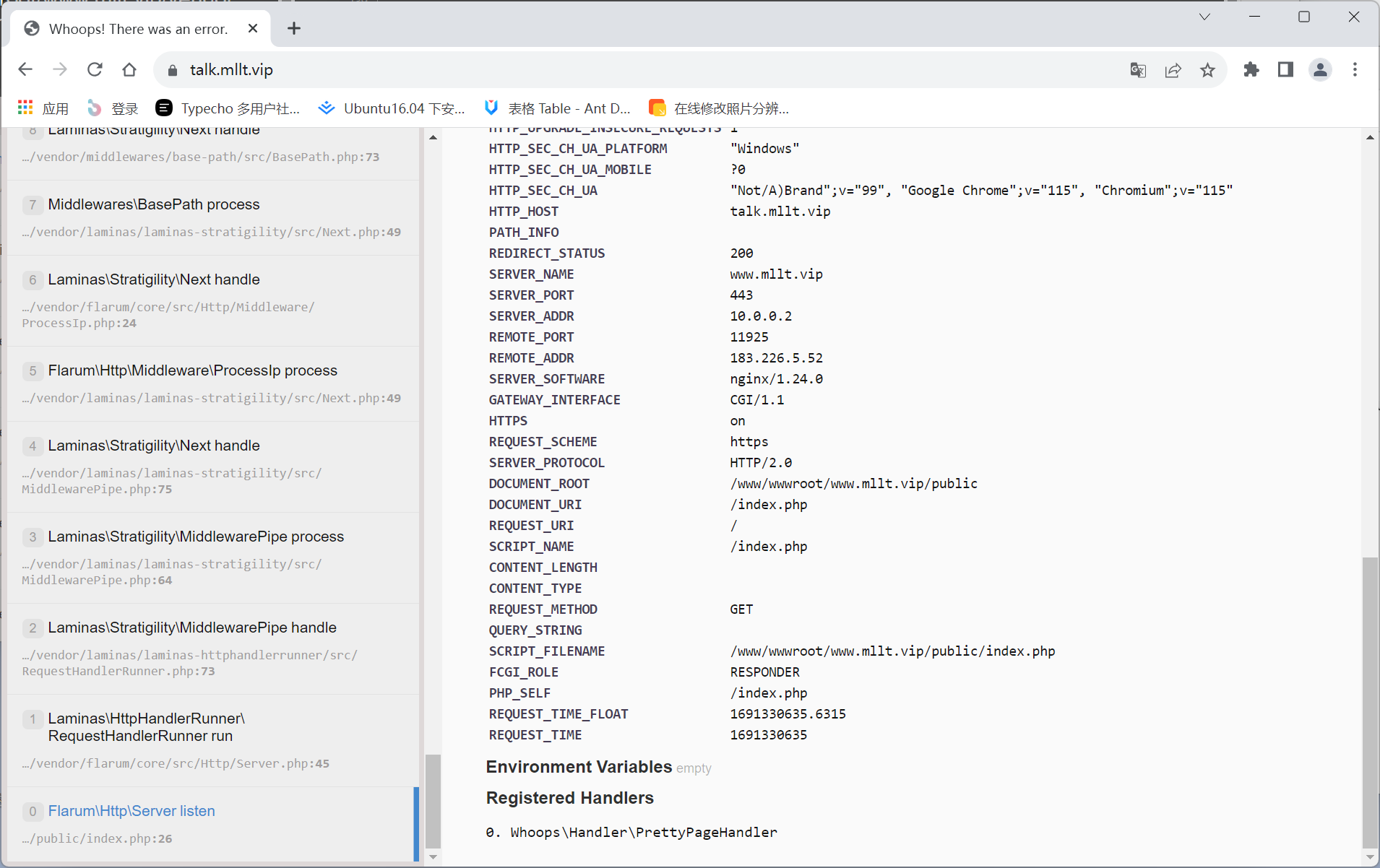Viewport: 1380px width, 868px height.
Task: Click the stack frames panel scroll-down arrow
Action: pos(433,857)
